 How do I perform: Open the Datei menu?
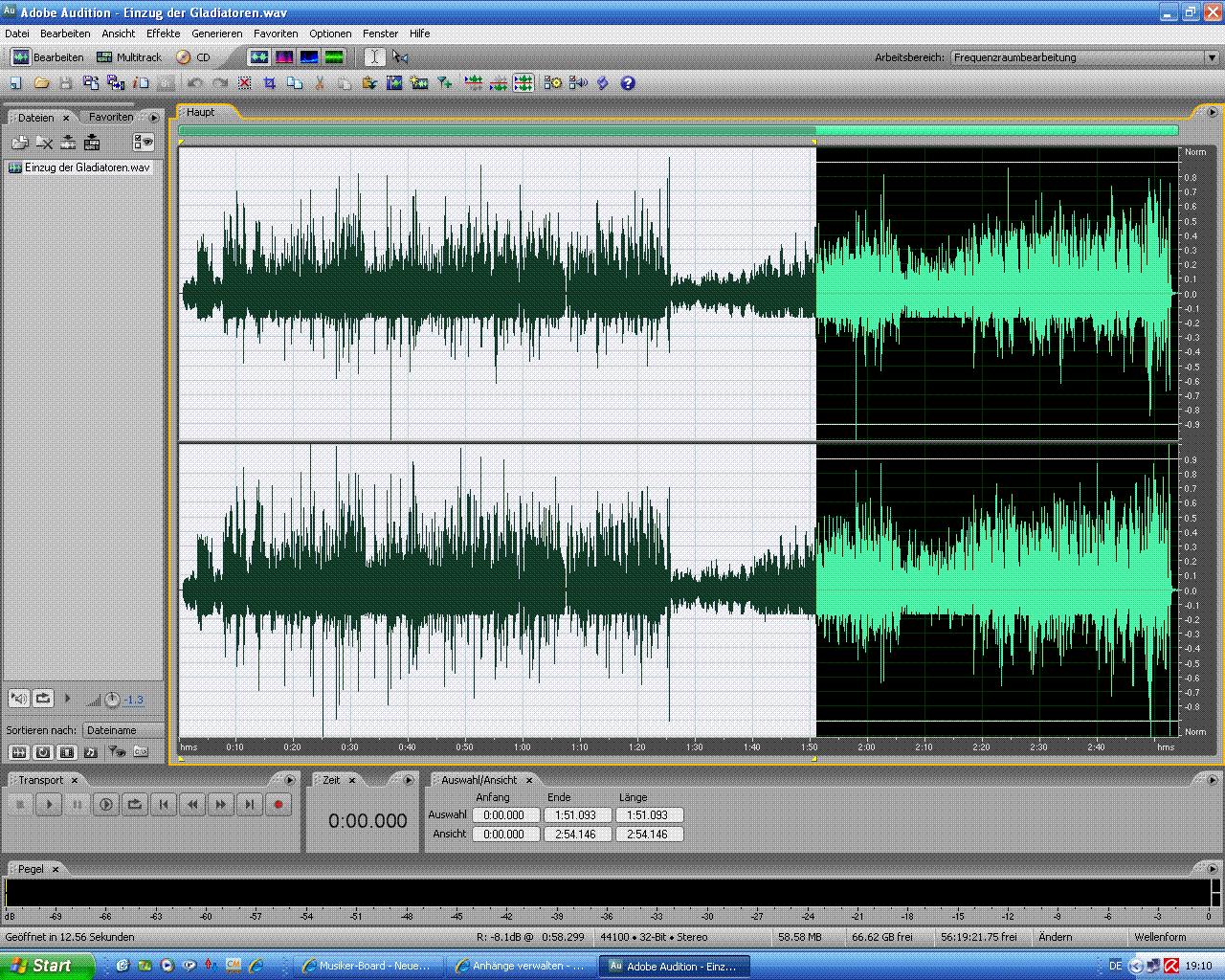click(17, 33)
